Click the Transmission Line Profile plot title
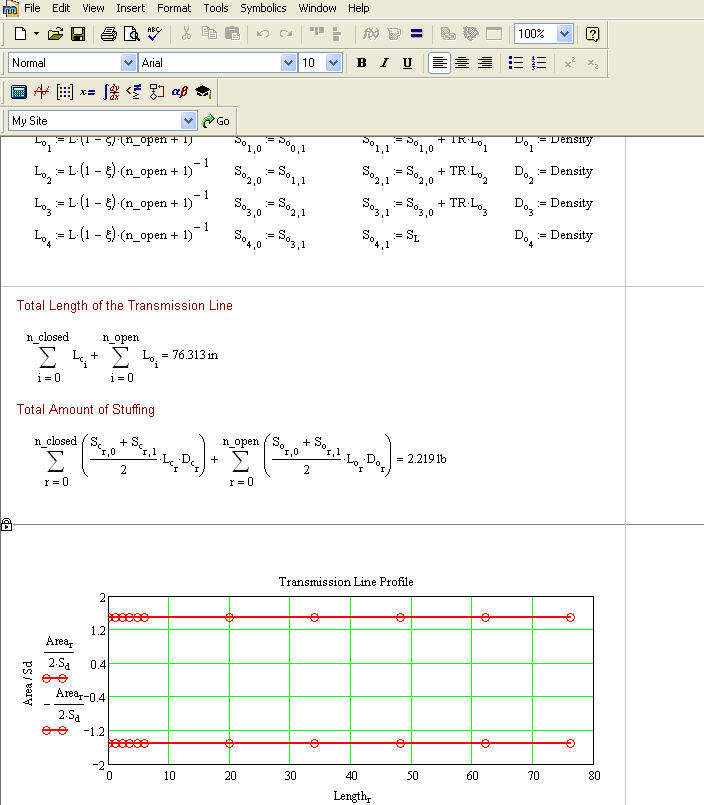 346,582
